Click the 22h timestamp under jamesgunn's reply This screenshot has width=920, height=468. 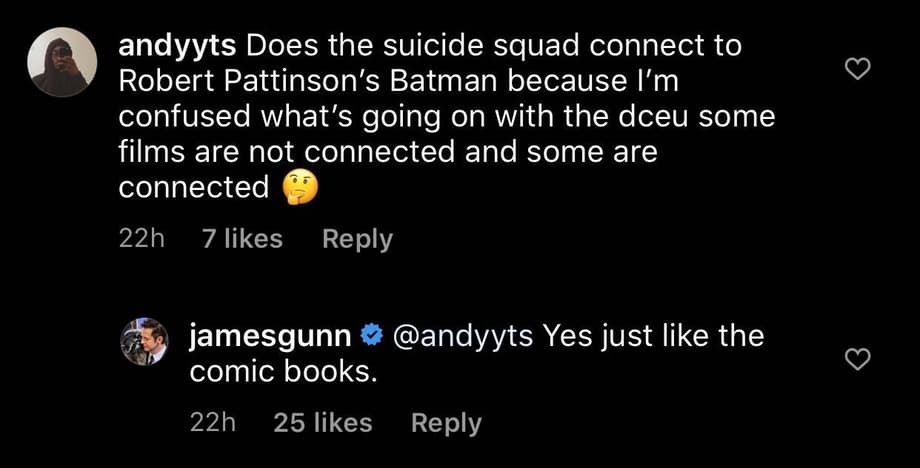pyautogui.click(x=213, y=423)
